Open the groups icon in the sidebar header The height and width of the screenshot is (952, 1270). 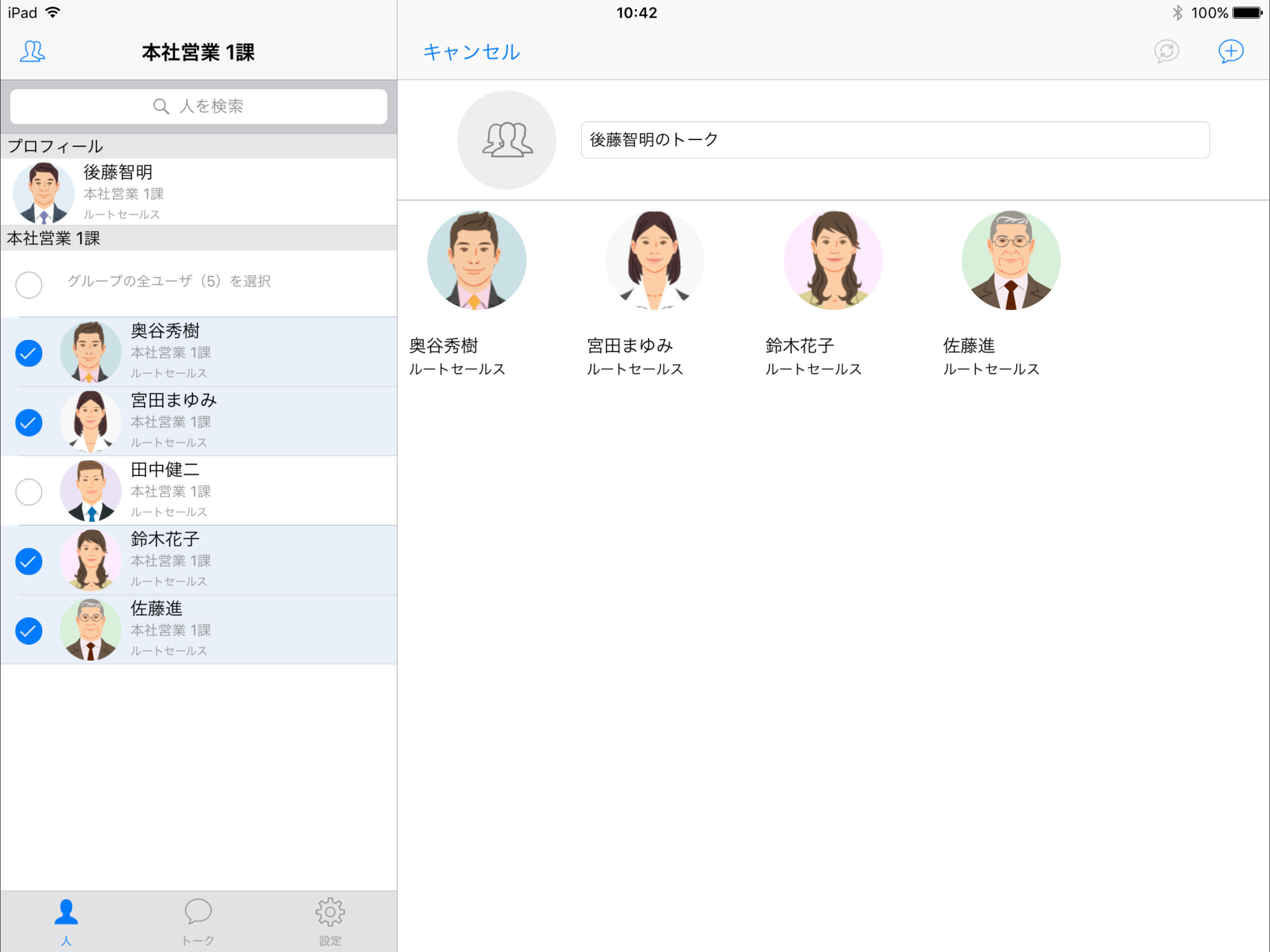pos(32,52)
